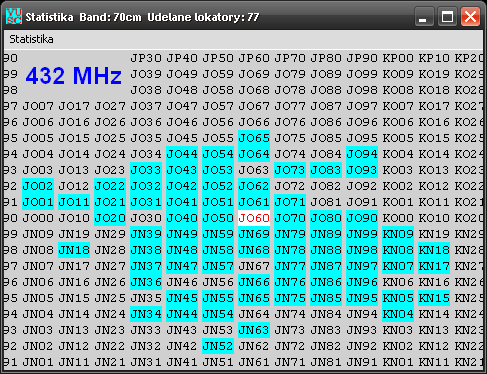Click the unworked KN11 locator cell
487x374 pixels.
coord(434,362)
